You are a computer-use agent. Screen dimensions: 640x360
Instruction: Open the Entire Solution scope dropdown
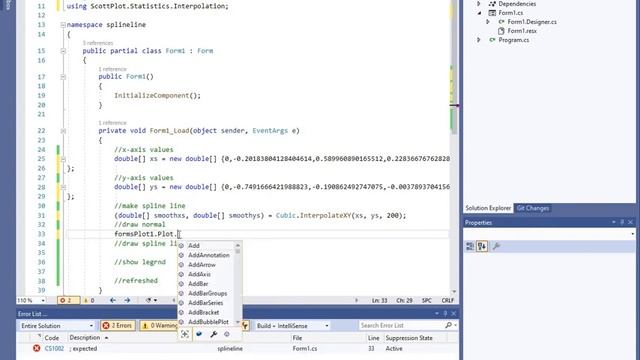coord(57,326)
